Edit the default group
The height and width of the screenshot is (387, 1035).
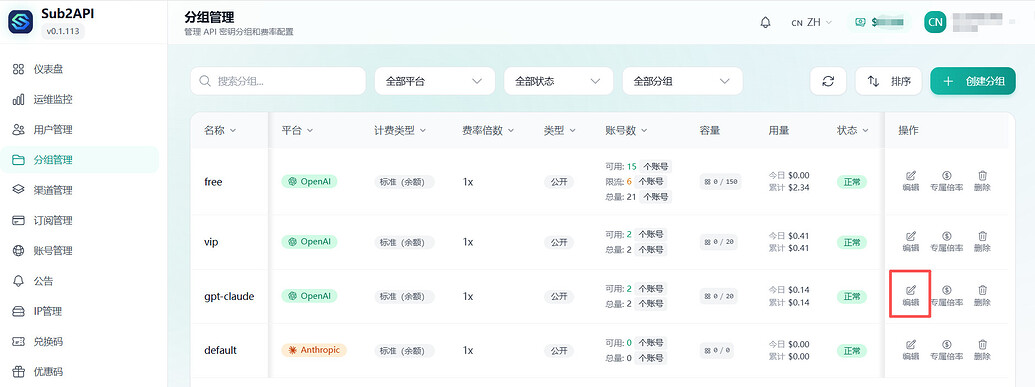click(911, 350)
